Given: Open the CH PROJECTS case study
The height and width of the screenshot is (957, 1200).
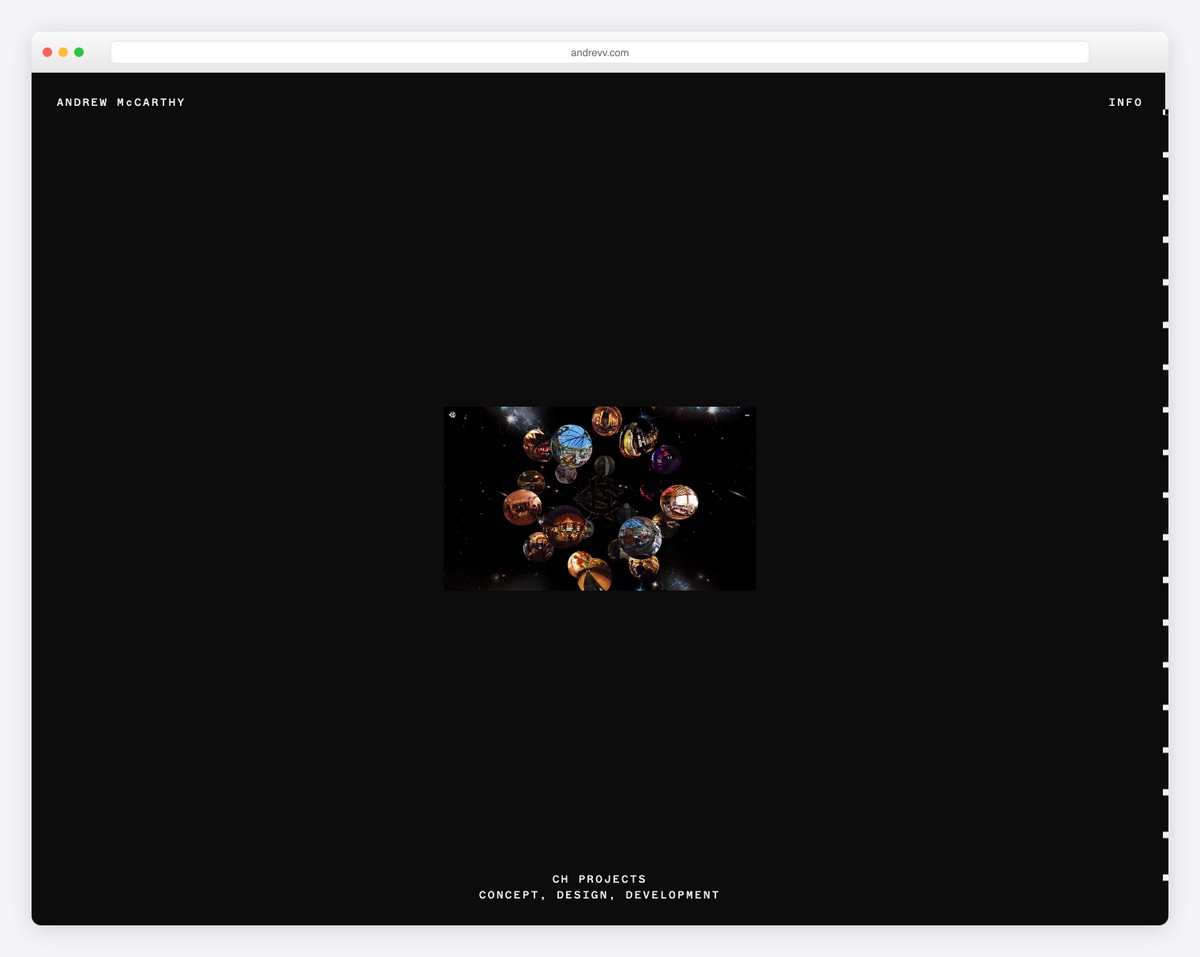Looking at the screenshot, I should coord(599,879).
